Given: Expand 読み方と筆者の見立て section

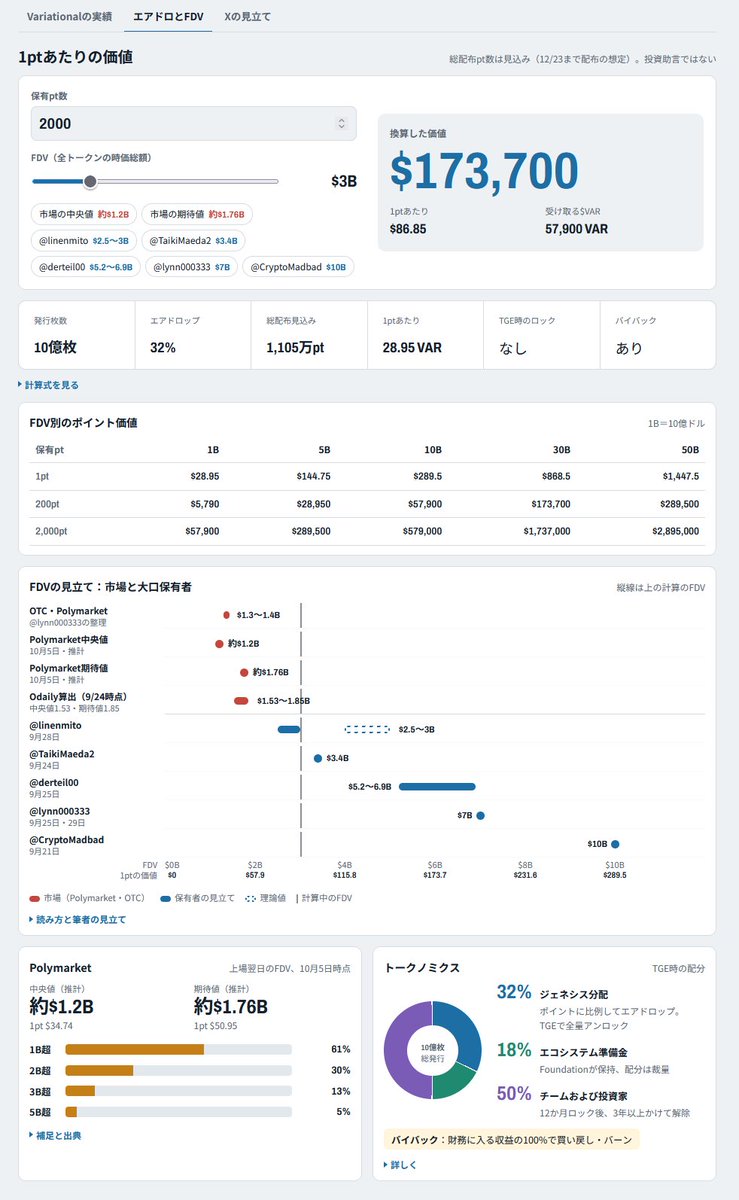Looking at the screenshot, I should (77, 919).
